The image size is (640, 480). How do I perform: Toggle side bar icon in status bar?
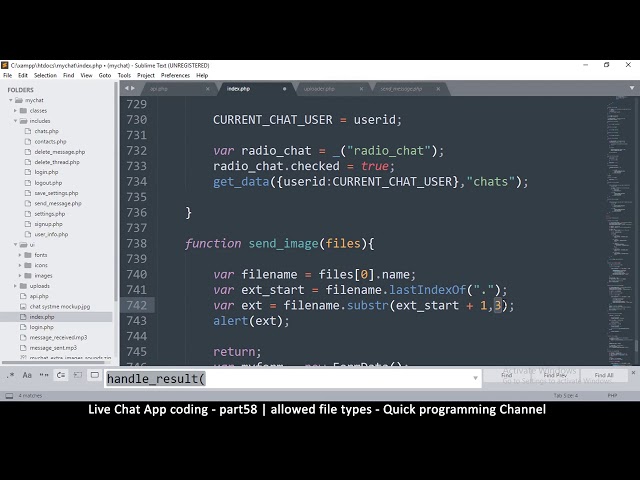pos(9,396)
